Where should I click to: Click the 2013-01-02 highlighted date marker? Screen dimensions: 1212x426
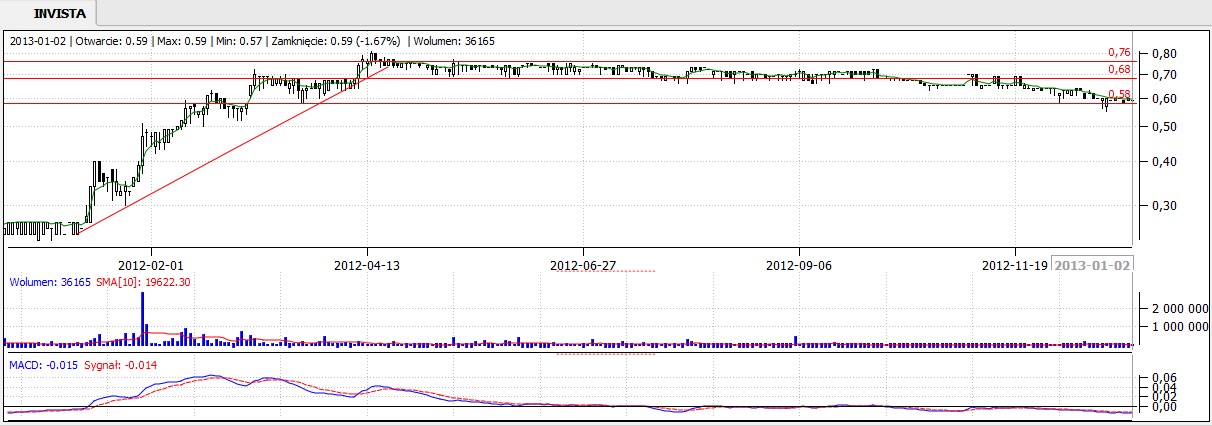pos(1093,266)
